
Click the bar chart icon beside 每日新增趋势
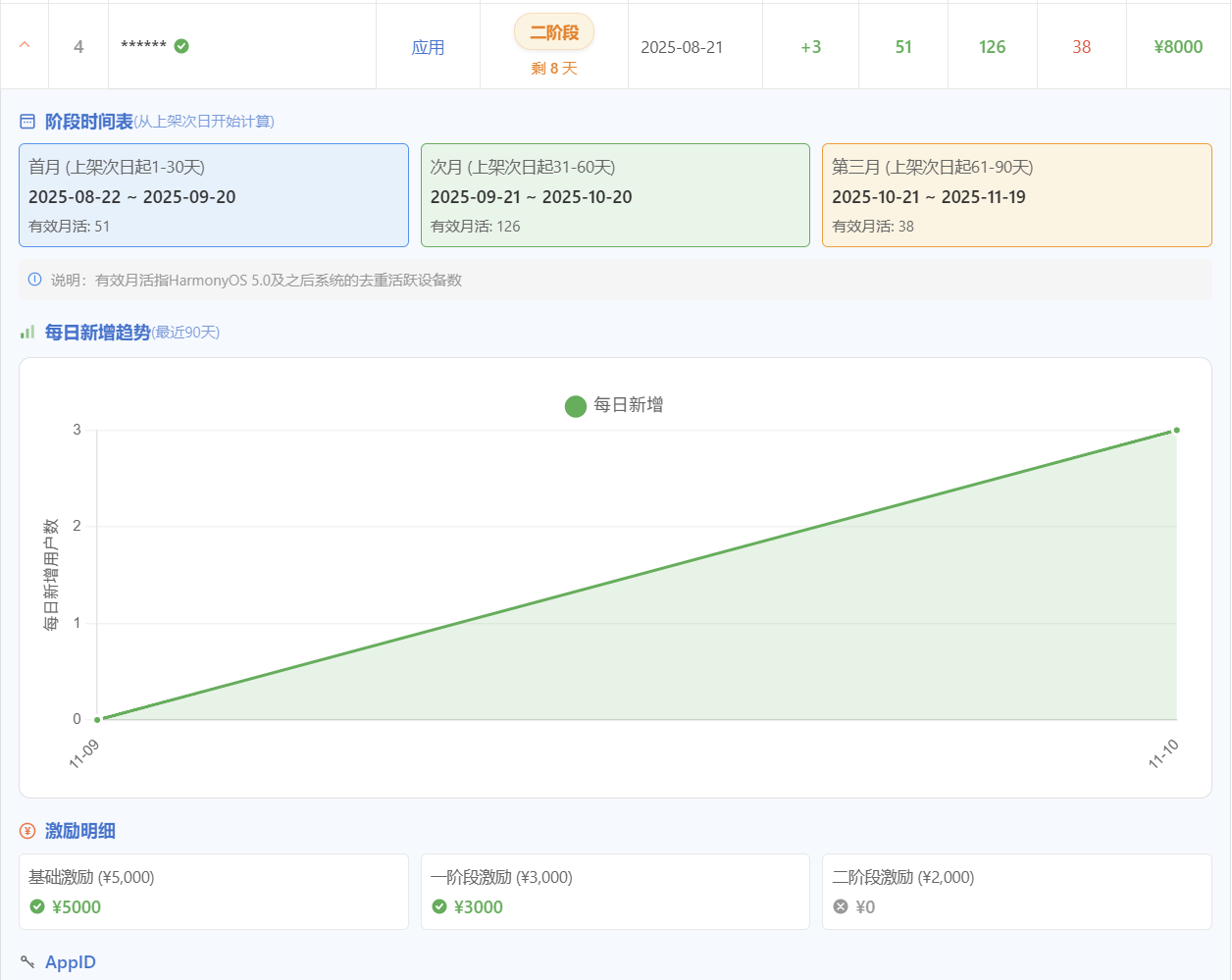pyautogui.click(x=27, y=333)
